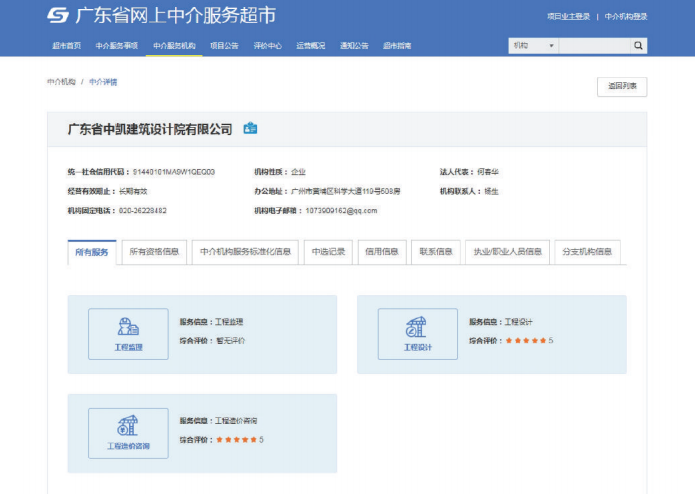The width and height of the screenshot is (695, 494).
Task: Click the 法人代表 name value
Action: [x=488, y=172]
